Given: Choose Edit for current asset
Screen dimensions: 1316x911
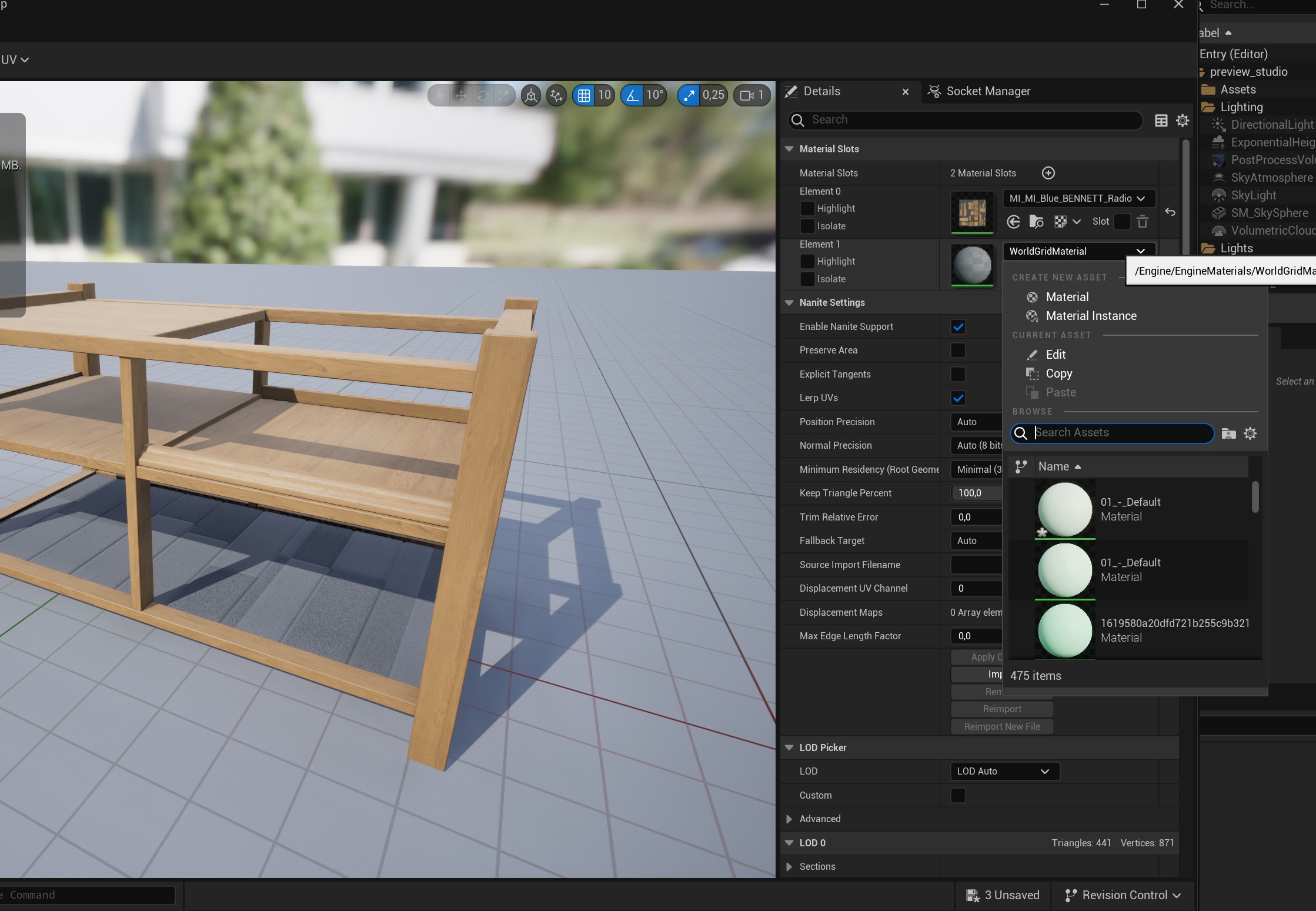Looking at the screenshot, I should 1056,355.
